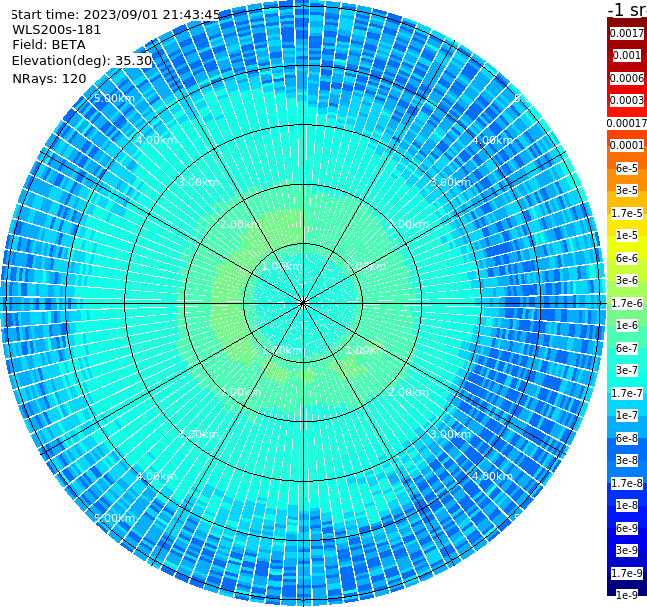
Task: Click the upper-left 5.00km range label
Action: (114, 98)
